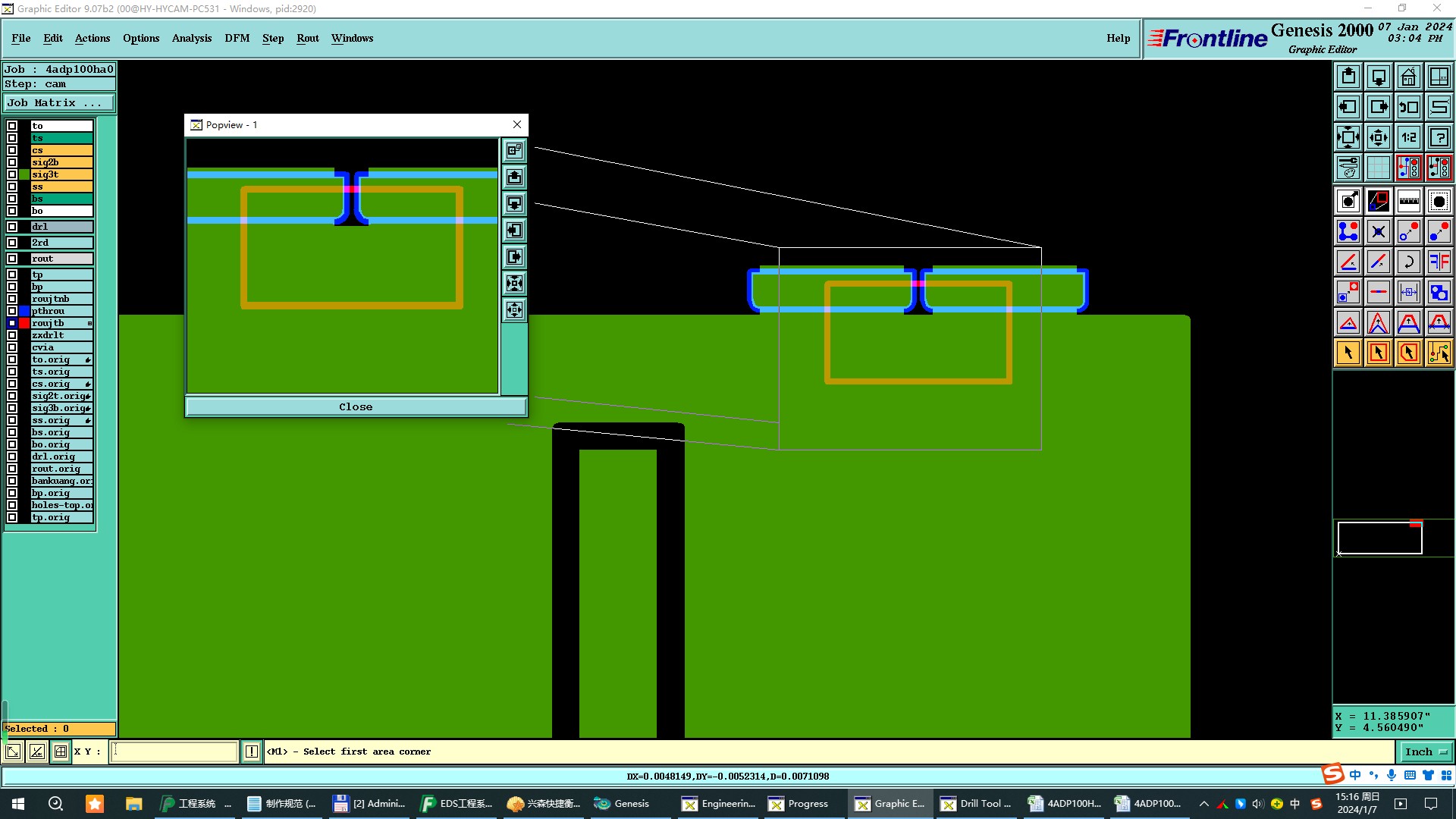Image resolution: width=1456 pixels, height=819 pixels.
Task: Toggle the grid display icon
Action: [1378, 168]
